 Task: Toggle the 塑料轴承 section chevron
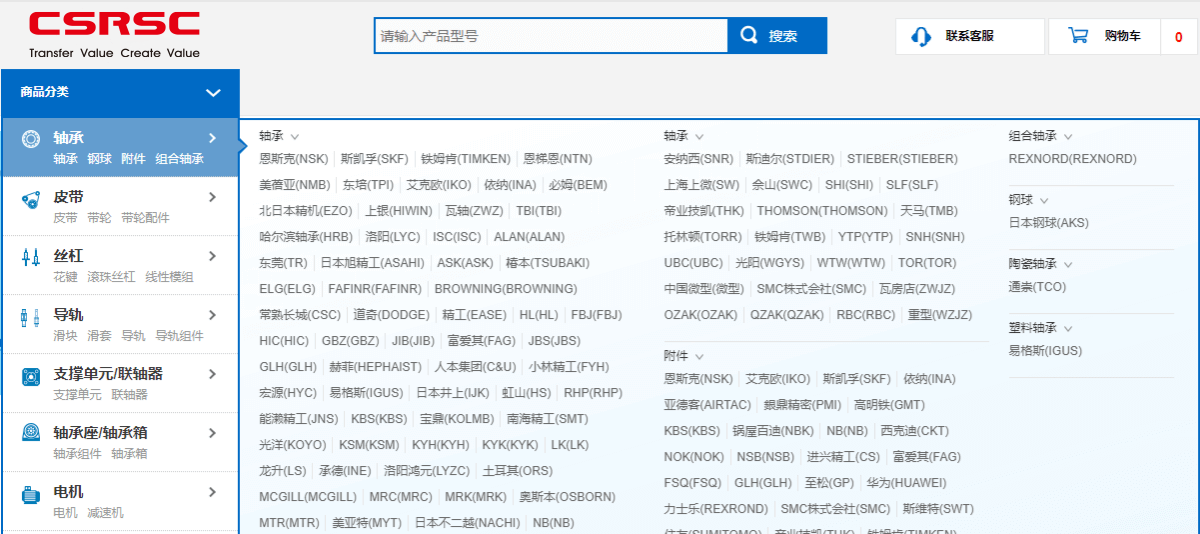1068,329
